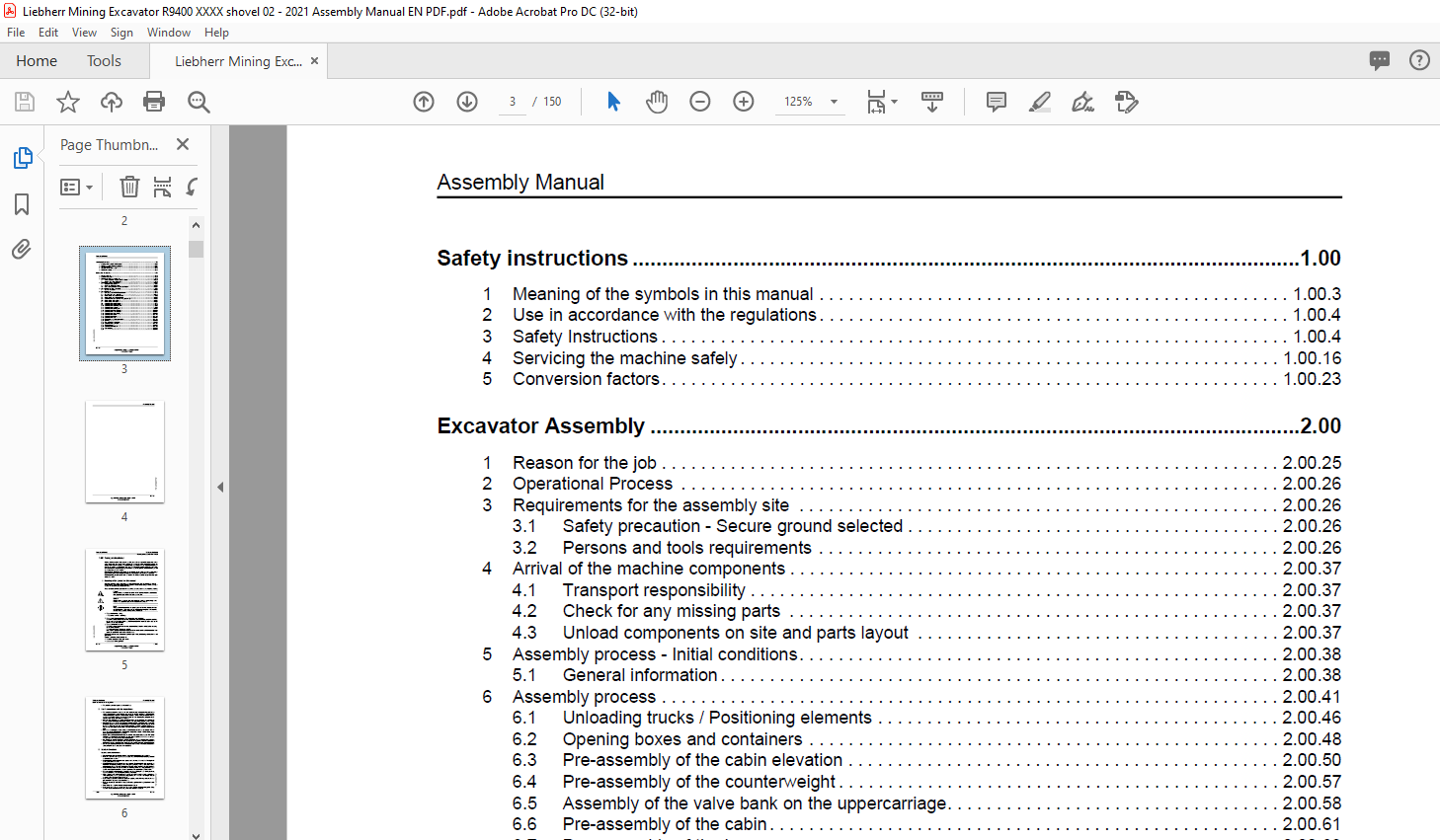The height and width of the screenshot is (840, 1440).
Task: Open the find text search tool
Action: [x=199, y=102]
